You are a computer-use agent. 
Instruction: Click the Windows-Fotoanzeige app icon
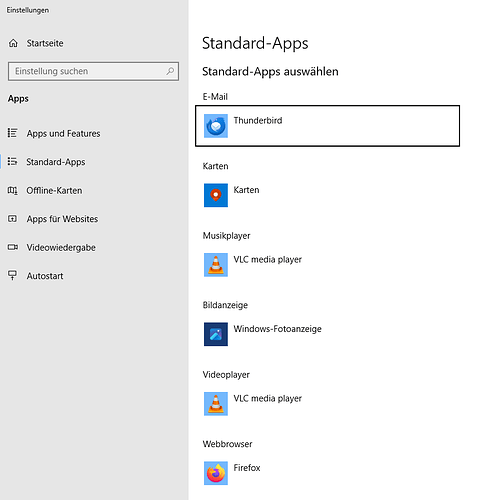tap(216, 334)
